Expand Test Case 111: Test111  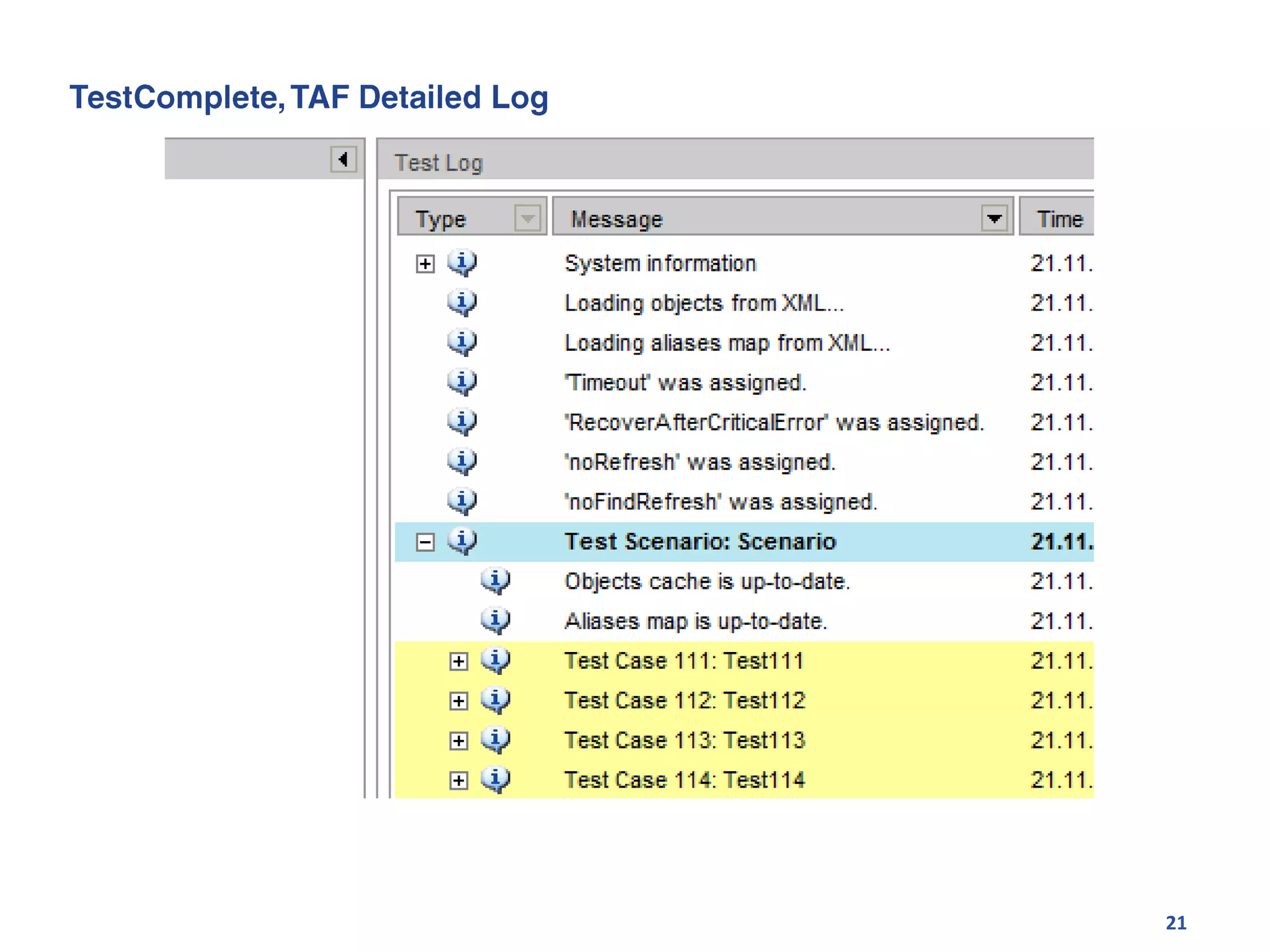pos(459,661)
